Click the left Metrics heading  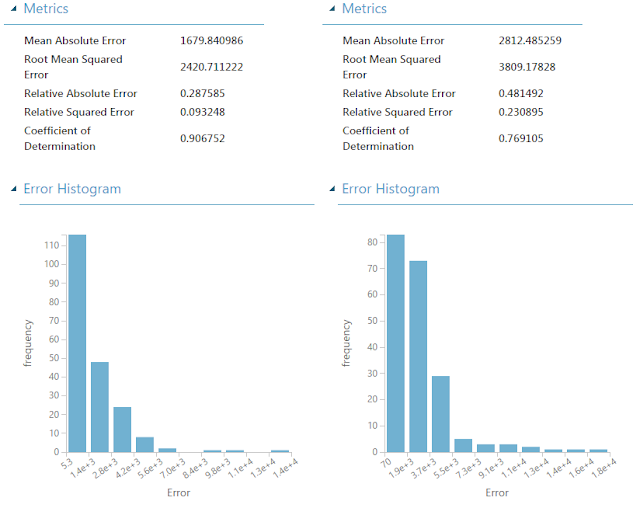coord(46,9)
